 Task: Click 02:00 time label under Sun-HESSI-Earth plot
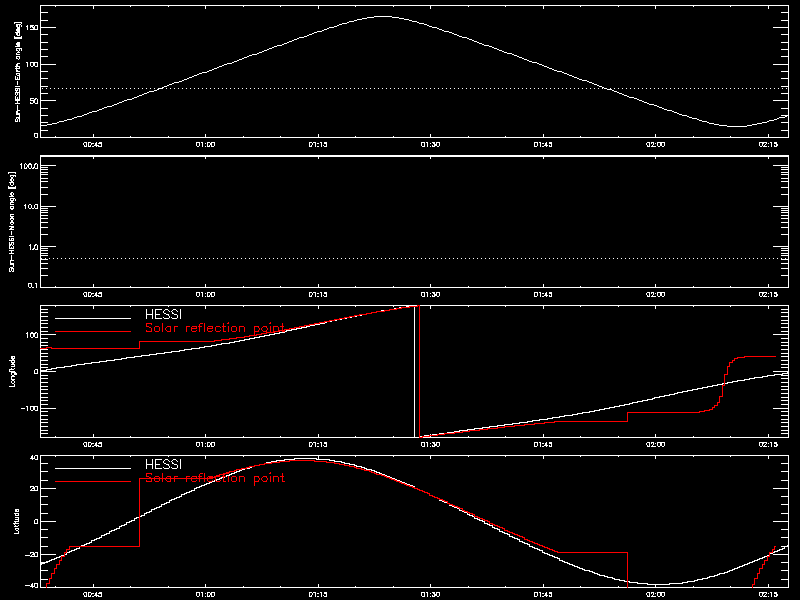coord(655,145)
